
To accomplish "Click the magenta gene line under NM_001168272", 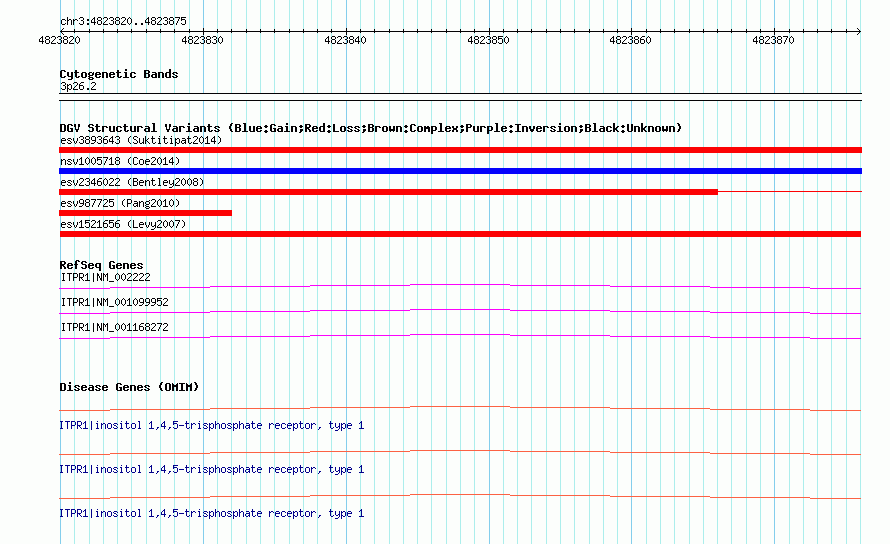I will click(x=460, y=335).
